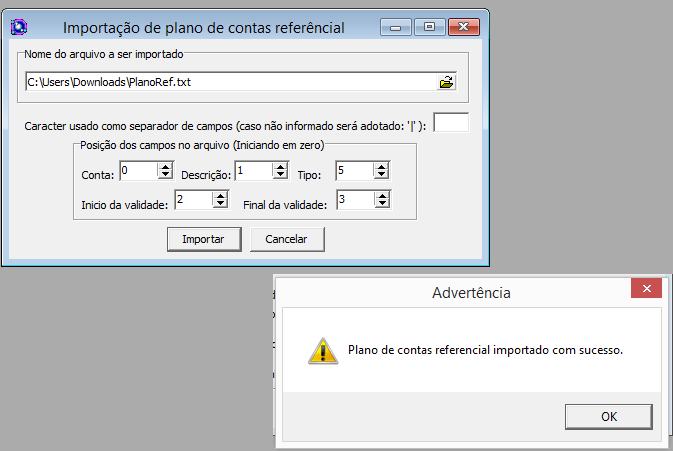
Task: Click the 'Nome do arquivo a ser importado' label
Action: click(103, 54)
